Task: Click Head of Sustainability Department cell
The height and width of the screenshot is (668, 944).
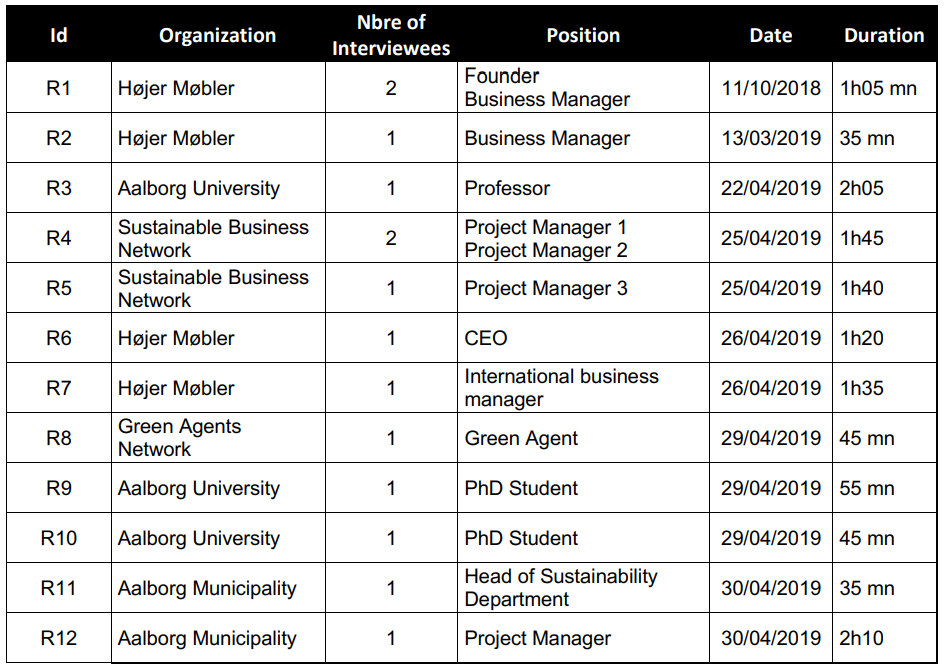Action: (583, 587)
